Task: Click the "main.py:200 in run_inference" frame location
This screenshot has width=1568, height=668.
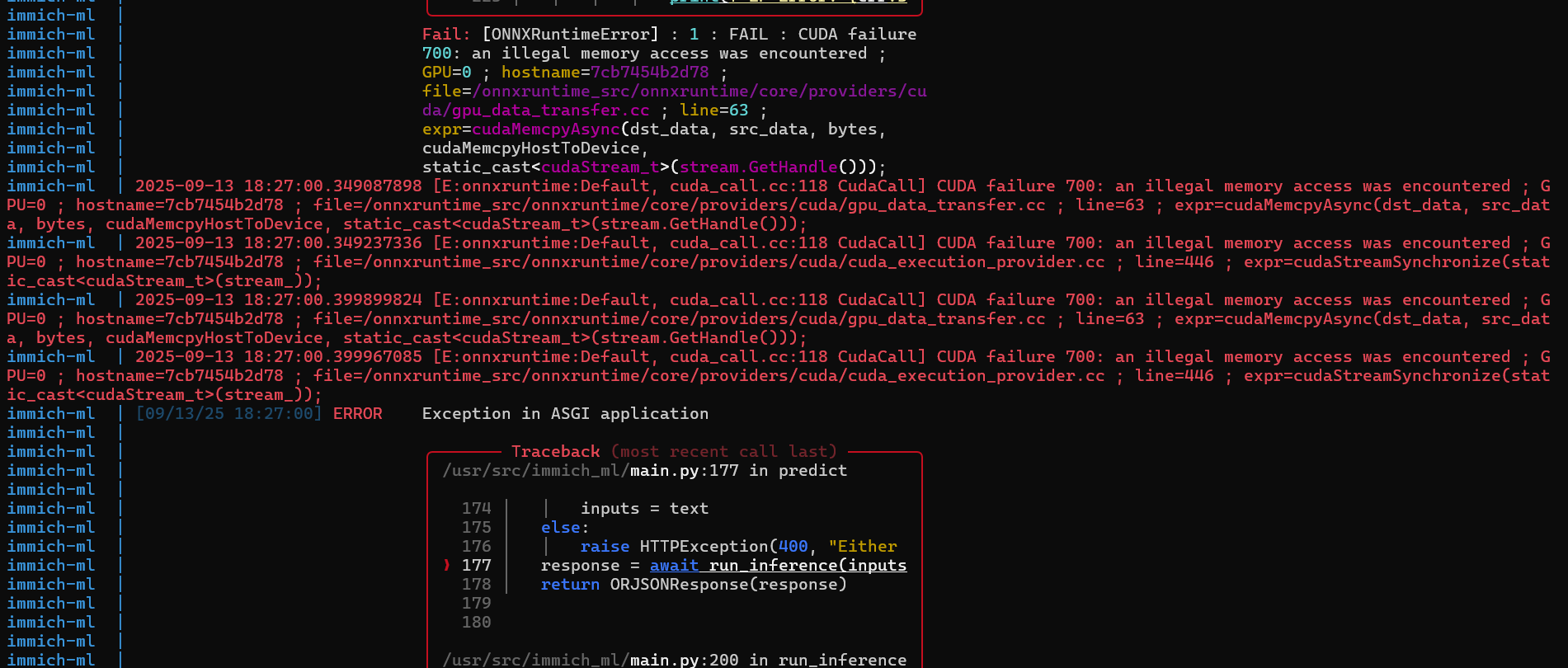Action: point(768,660)
